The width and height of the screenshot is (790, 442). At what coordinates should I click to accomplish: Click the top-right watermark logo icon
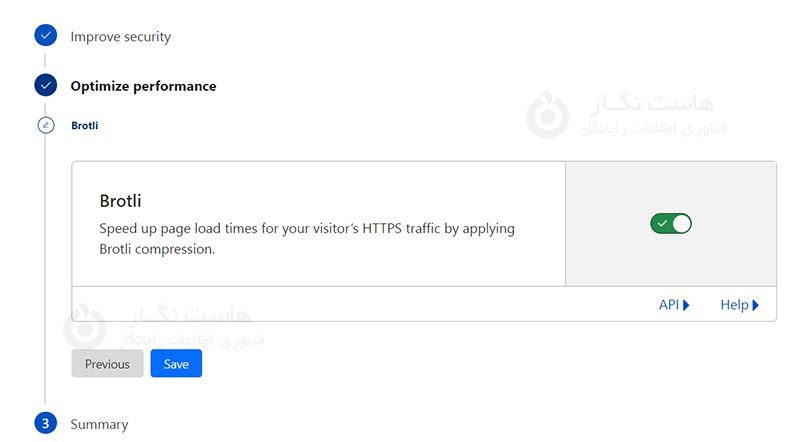click(x=547, y=114)
